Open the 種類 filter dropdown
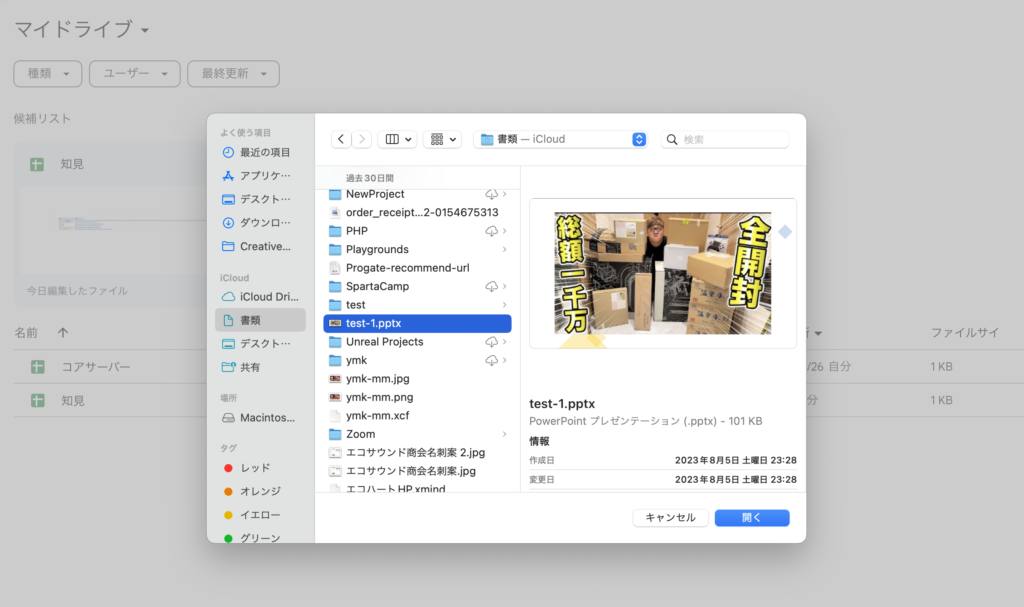Image resolution: width=1024 pixels, height=607 pixels. click(47, 74)
